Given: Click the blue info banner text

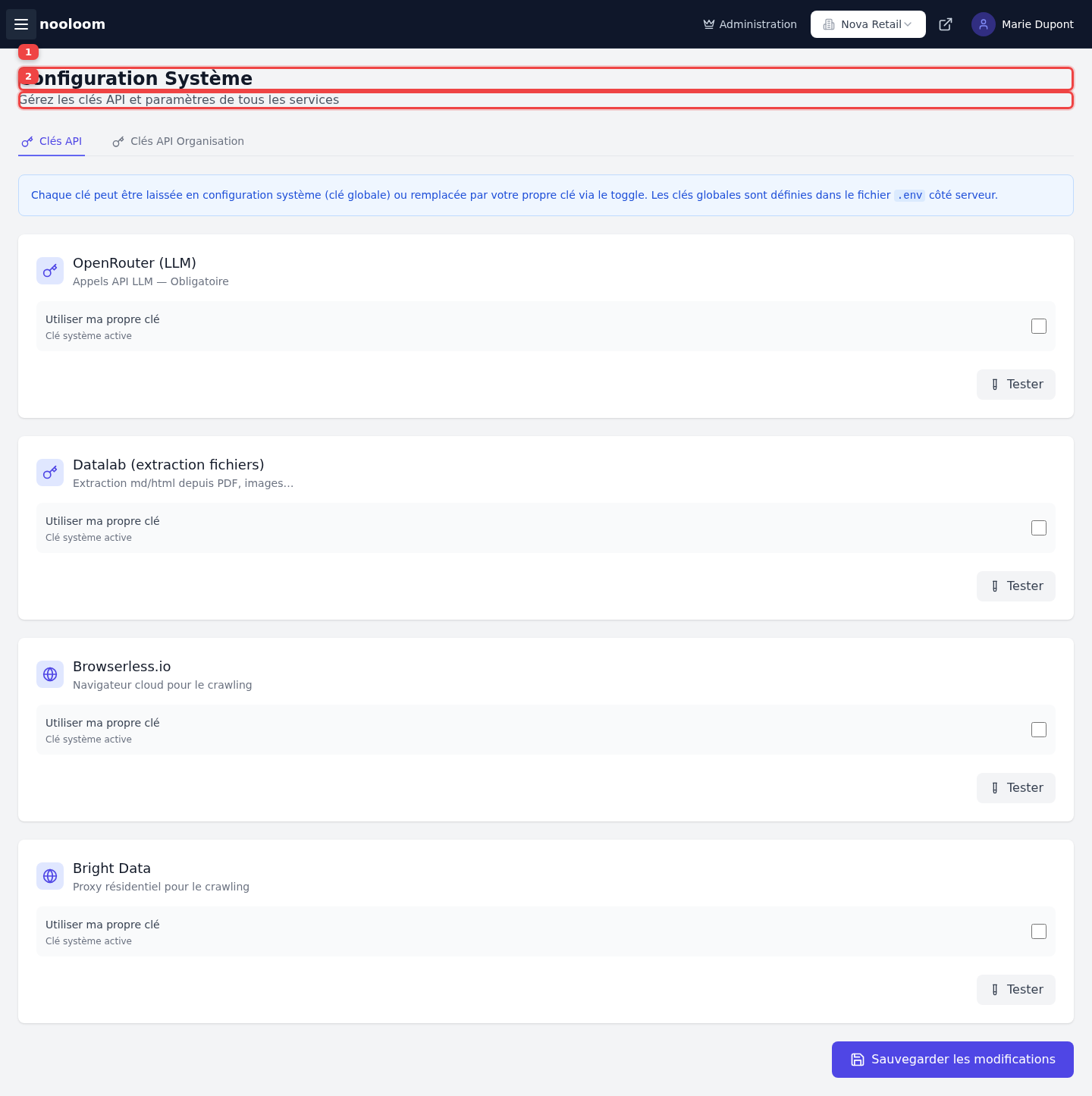Looking at the screenshot, I should (514, 196).
